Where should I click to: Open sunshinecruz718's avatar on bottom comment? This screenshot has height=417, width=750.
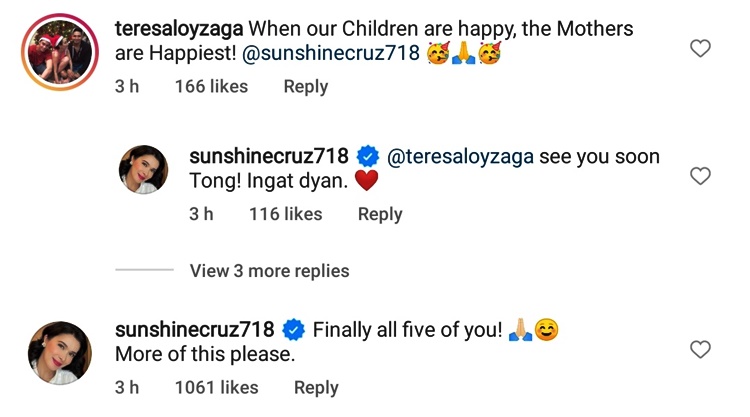57,350
